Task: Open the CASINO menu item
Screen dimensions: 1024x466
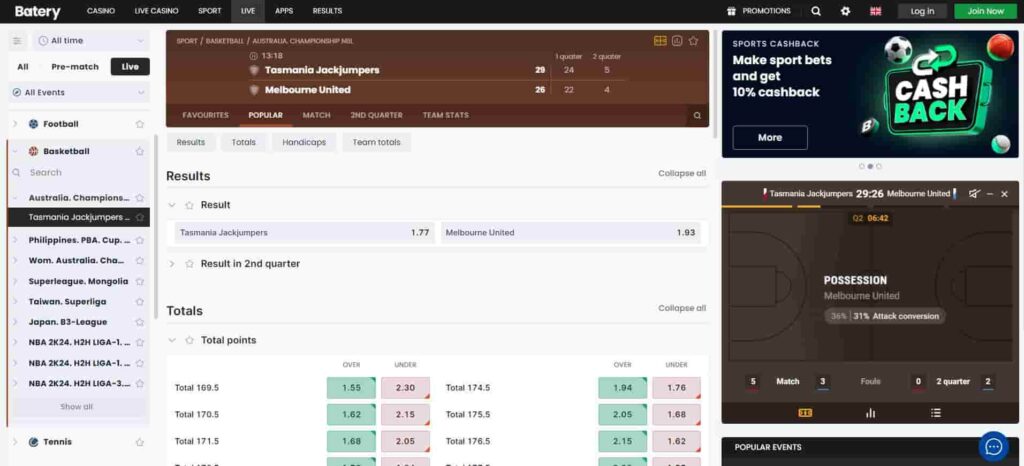Action: [x=101, y=11]
